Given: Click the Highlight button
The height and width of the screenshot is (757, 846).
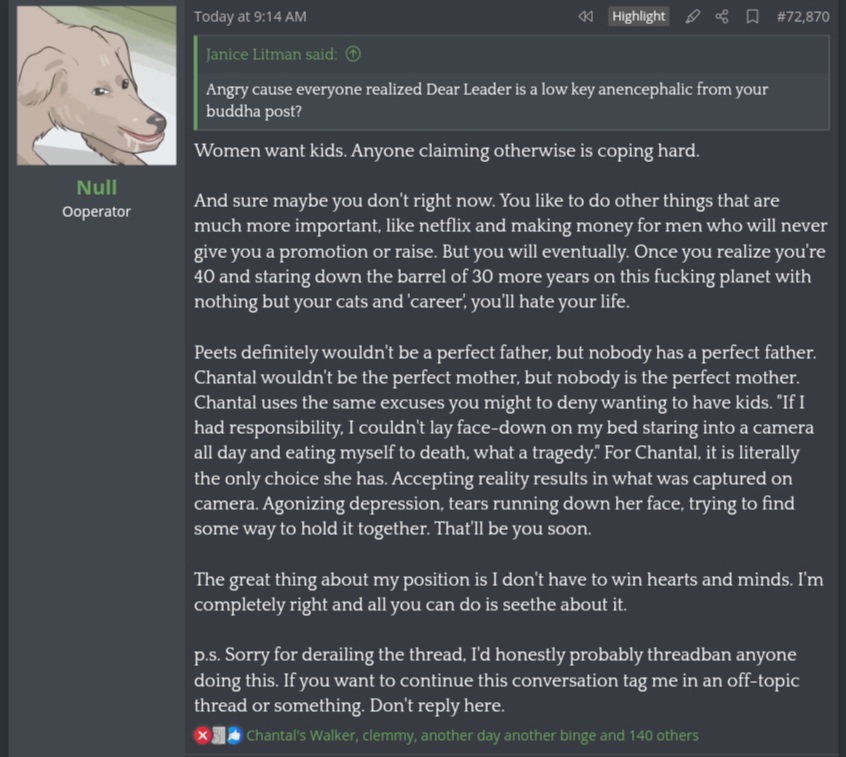Looking at the screenshot, I should [x=638, y=16].
